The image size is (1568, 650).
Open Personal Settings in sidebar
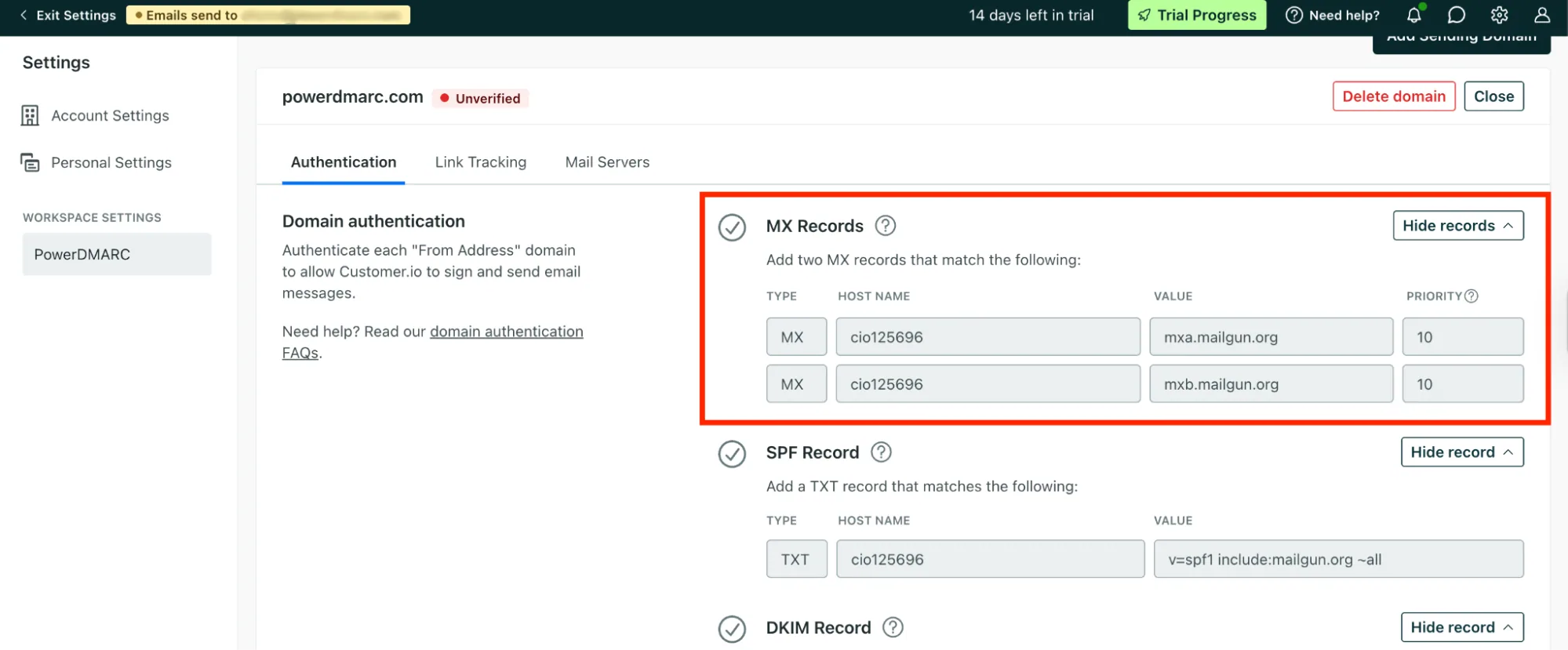click(x=111, y=162)
